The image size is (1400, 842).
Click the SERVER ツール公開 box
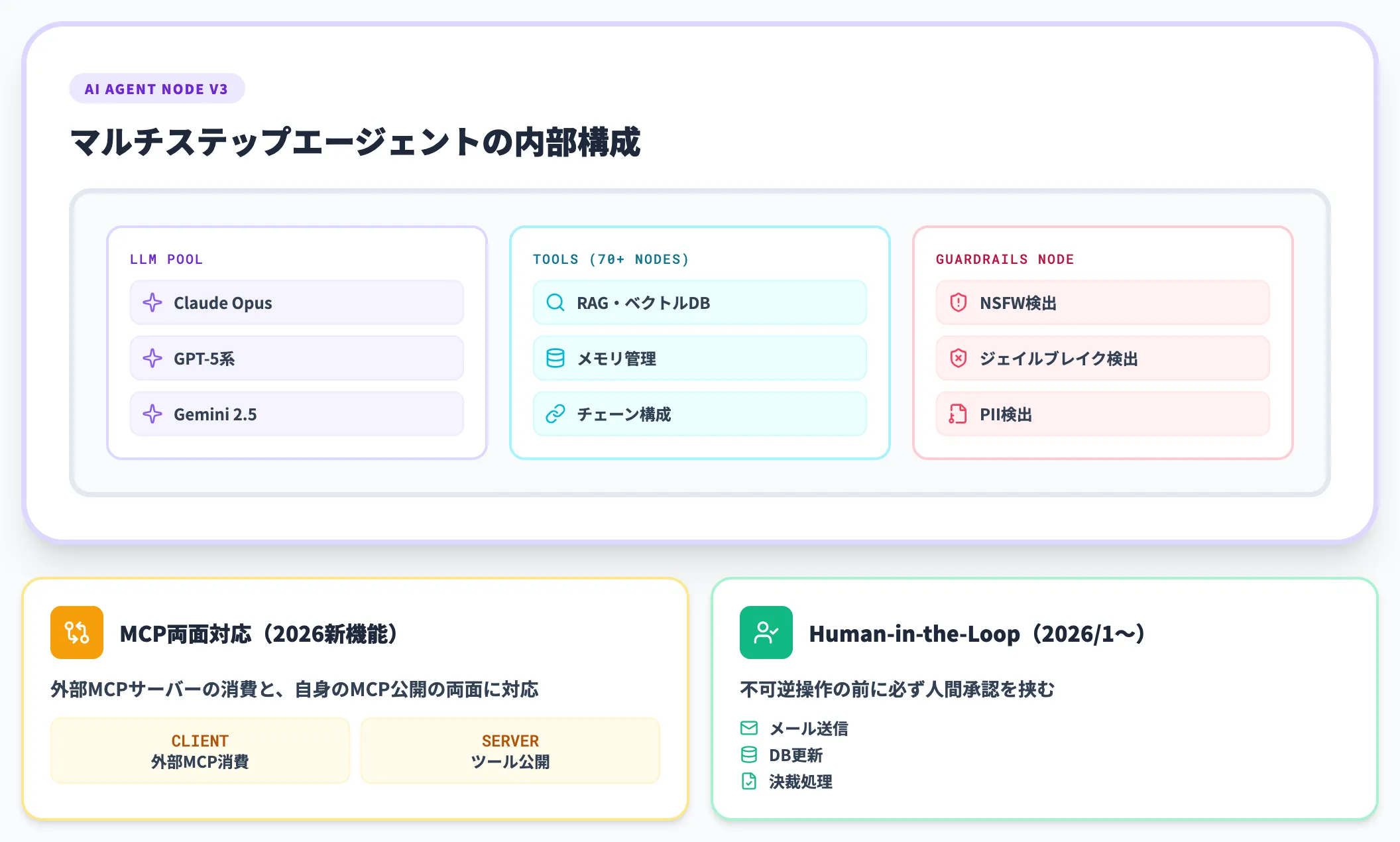(x=510, y=751)
